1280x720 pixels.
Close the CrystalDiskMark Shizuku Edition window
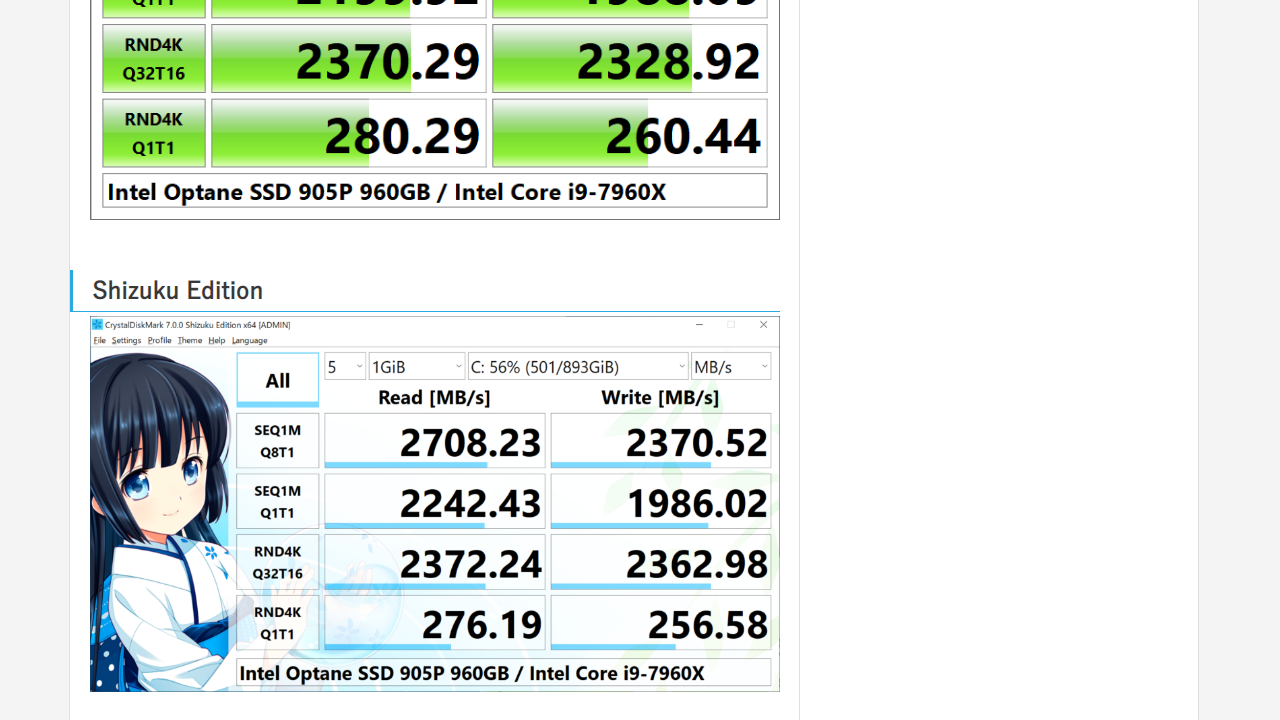pos(763,325)
